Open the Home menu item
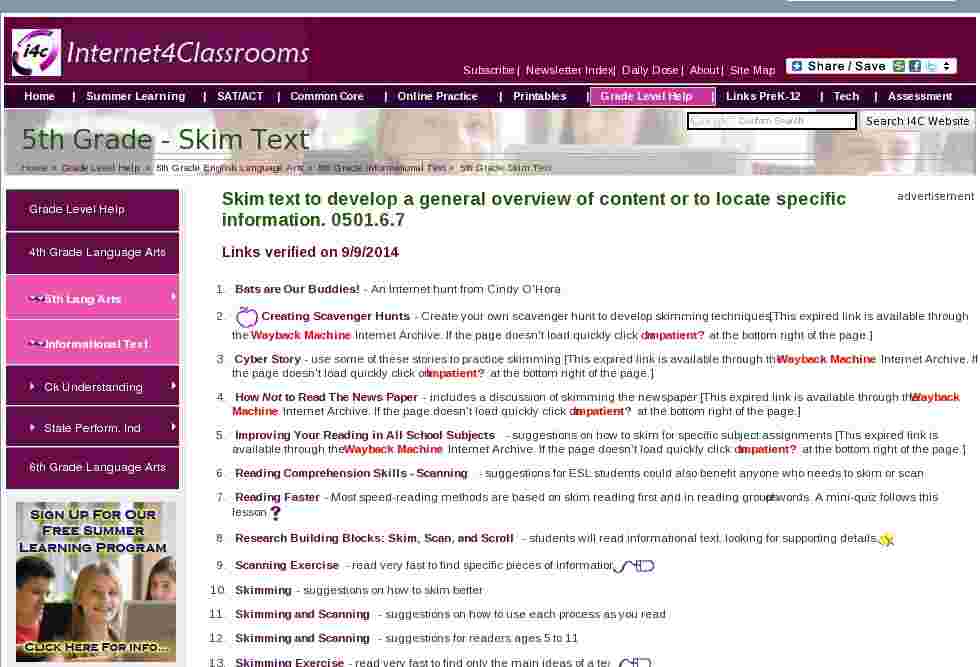Screen dimensions: 980x667 pyautogui.click(x=39, y=96)
